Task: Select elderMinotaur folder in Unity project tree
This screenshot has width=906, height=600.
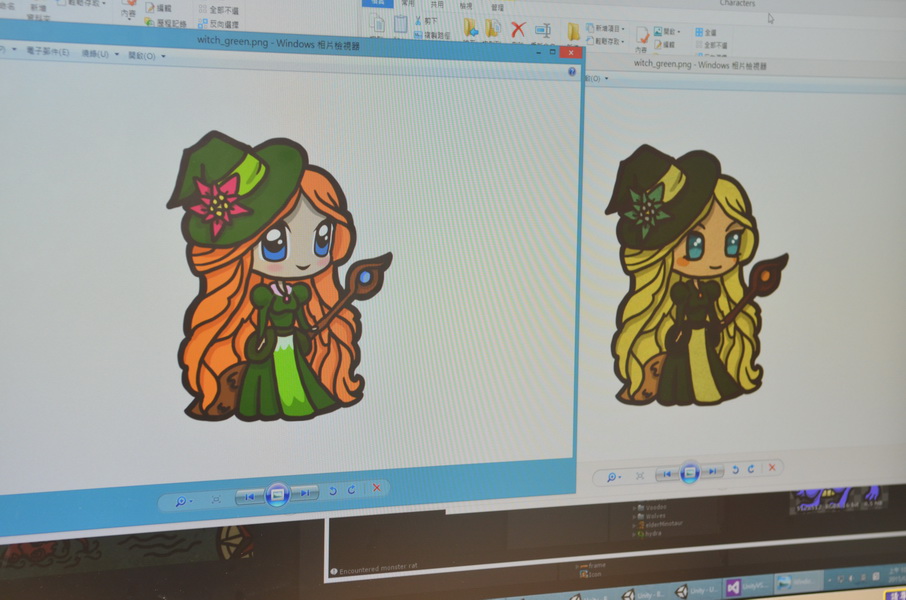Action: 667,524
